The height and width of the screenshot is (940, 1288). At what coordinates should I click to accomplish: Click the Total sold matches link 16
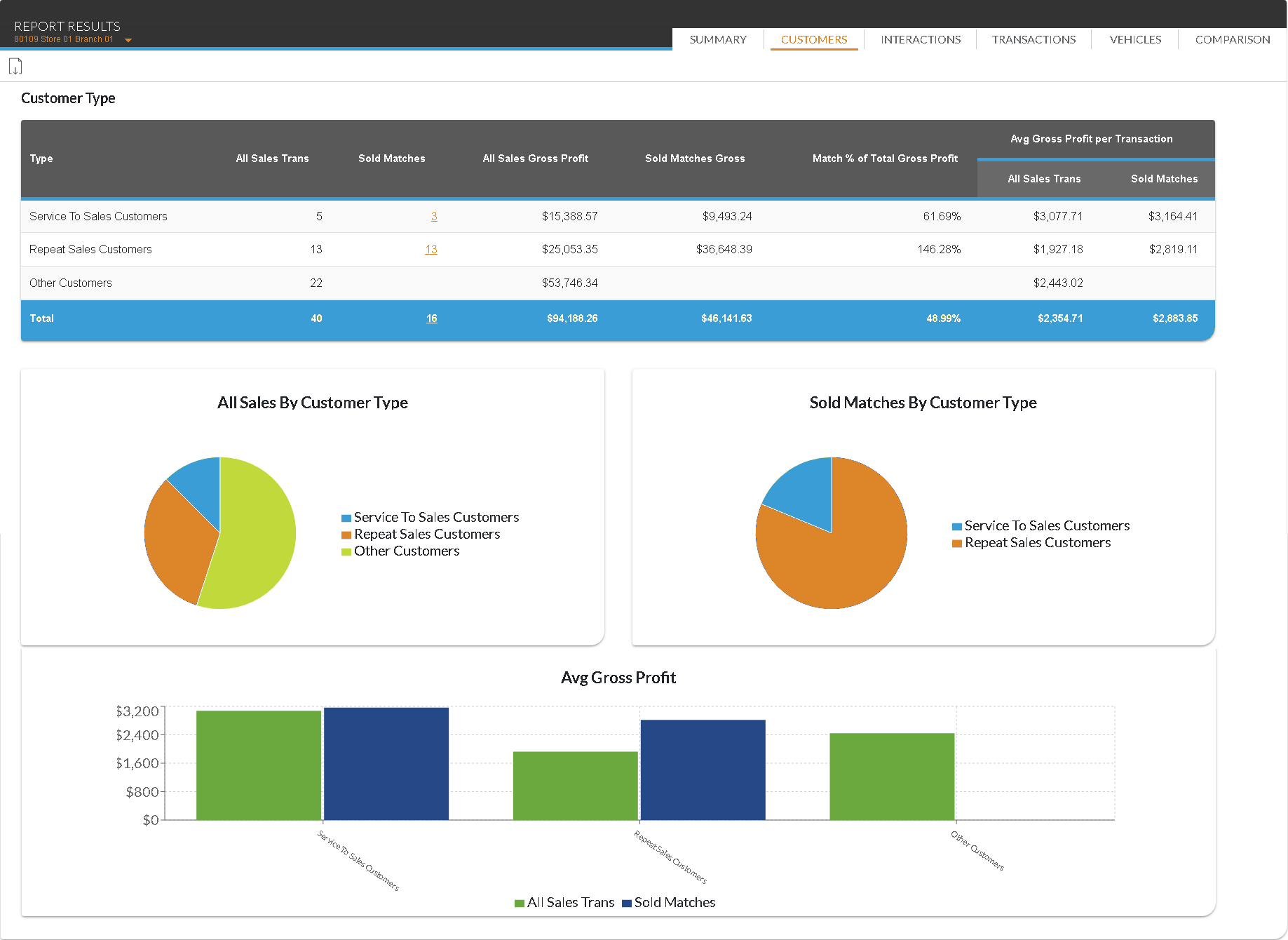[x=431, y=318]
